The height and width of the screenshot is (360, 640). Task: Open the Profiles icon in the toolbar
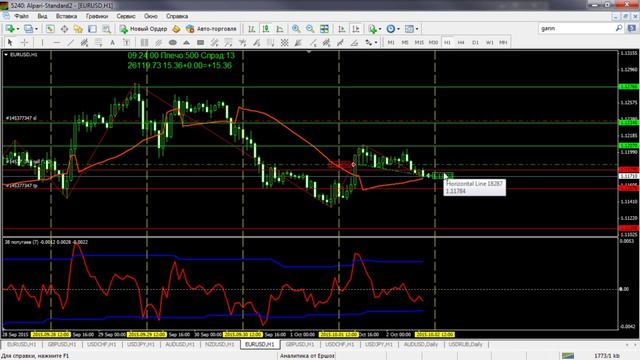(x=28, y=29)
